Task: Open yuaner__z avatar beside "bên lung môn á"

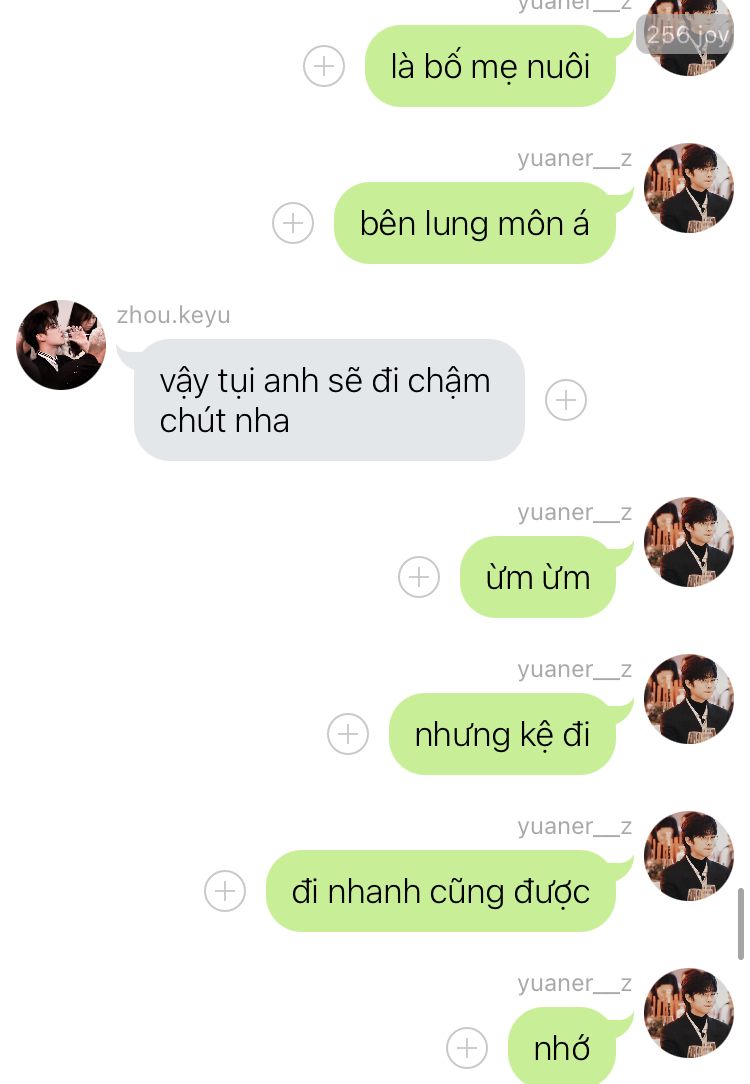Action: tap(688, 188)
